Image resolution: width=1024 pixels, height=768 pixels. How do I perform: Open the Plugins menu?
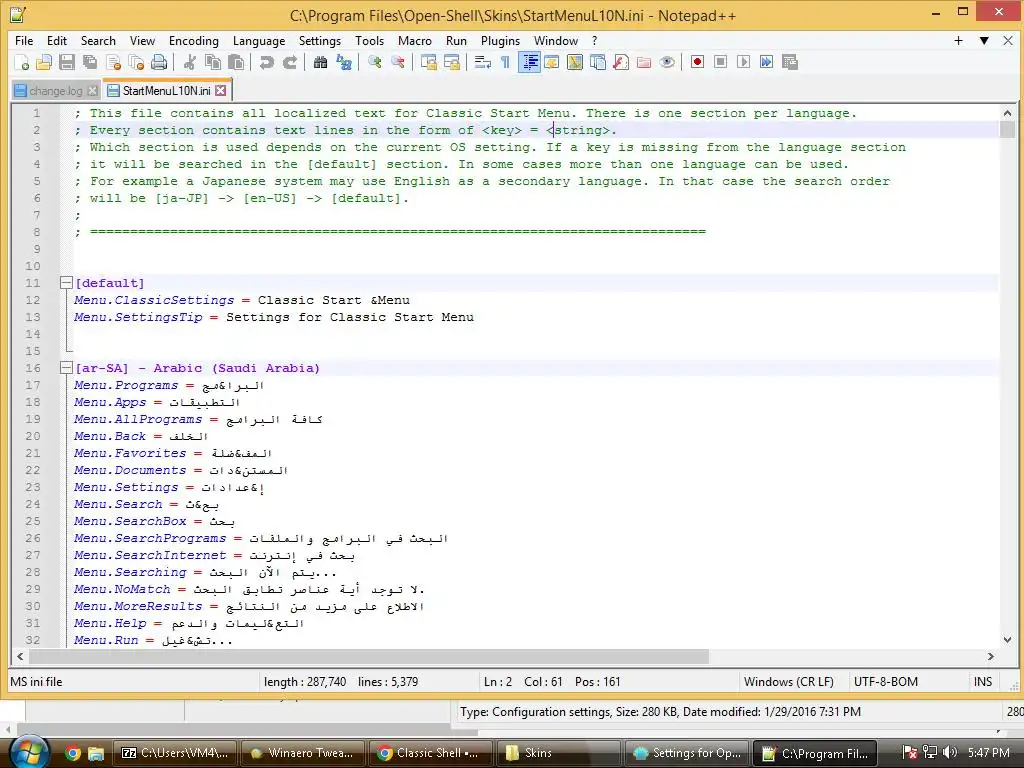[x=500, y=40]
